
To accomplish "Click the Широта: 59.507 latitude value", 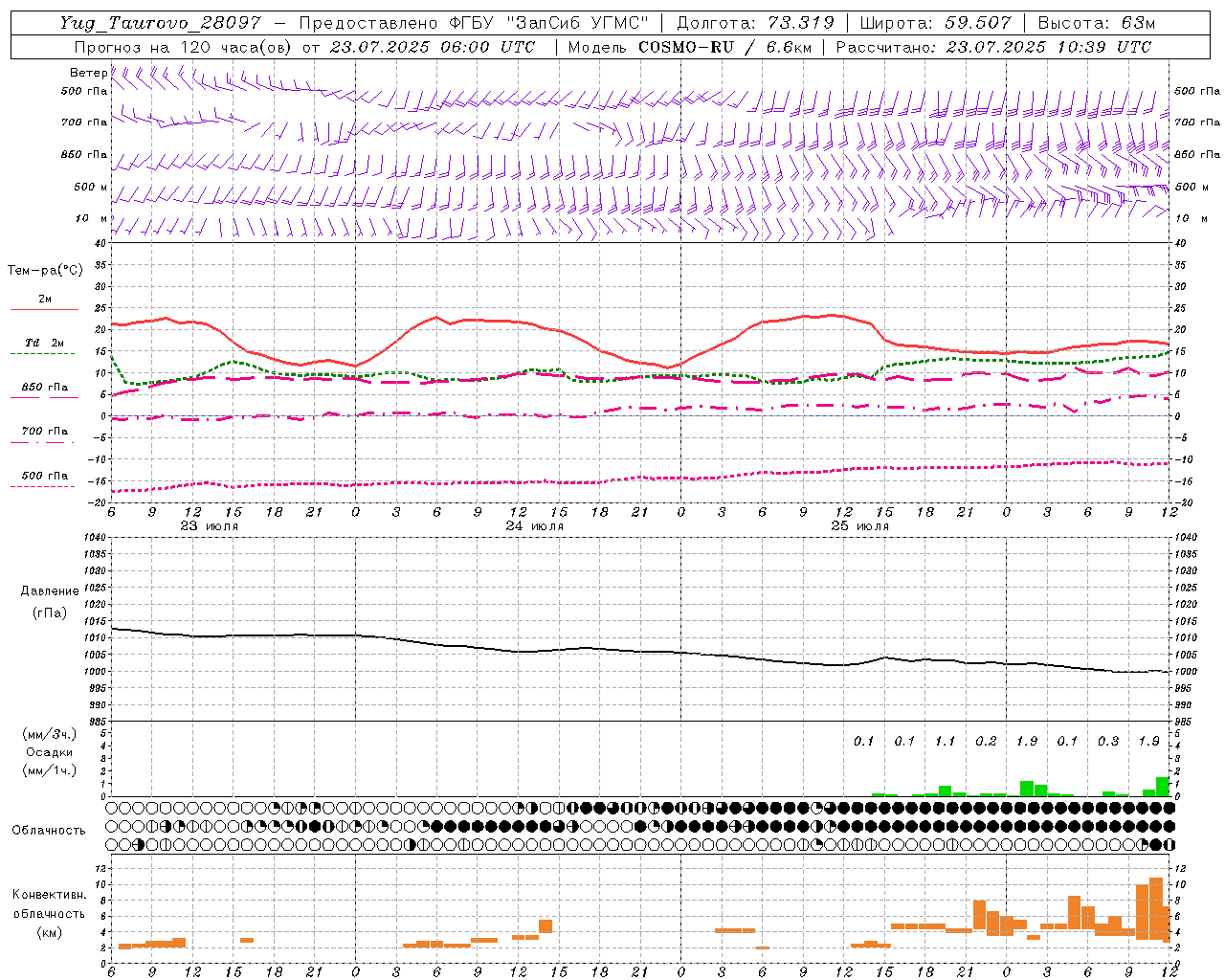I will (x=935, y=23).
